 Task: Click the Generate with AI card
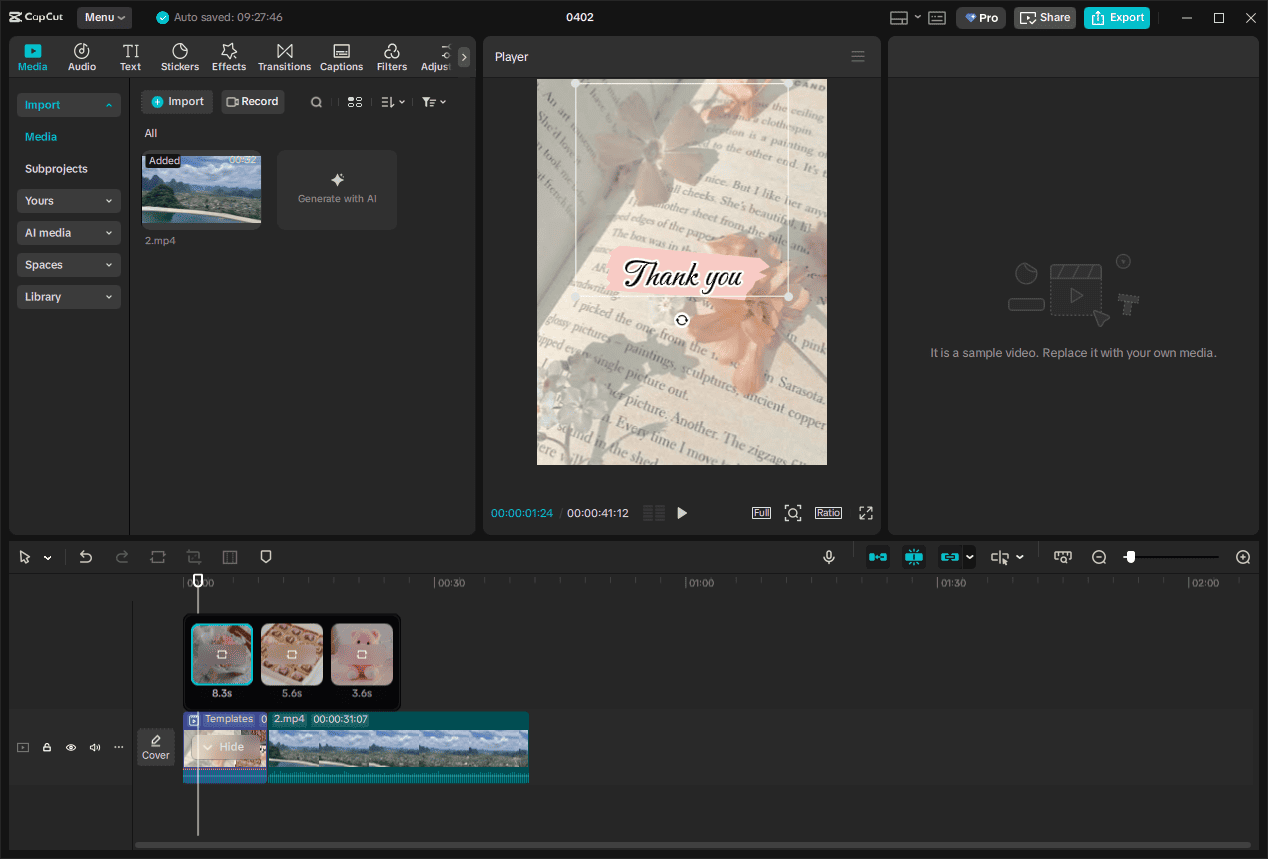[336, 189]
